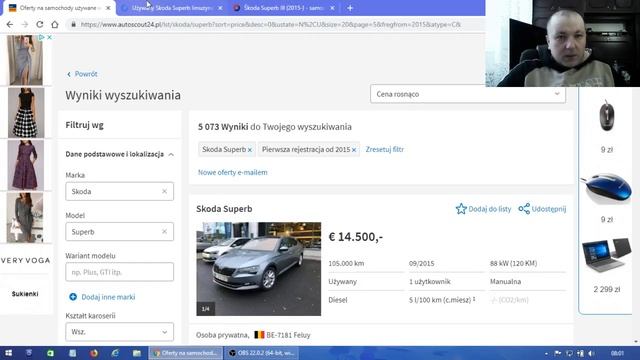This screenshot has height=360, width=640.
Task: Switch to 'Oferty na samochody używane' tab
Action: click(x=58, y=8)
